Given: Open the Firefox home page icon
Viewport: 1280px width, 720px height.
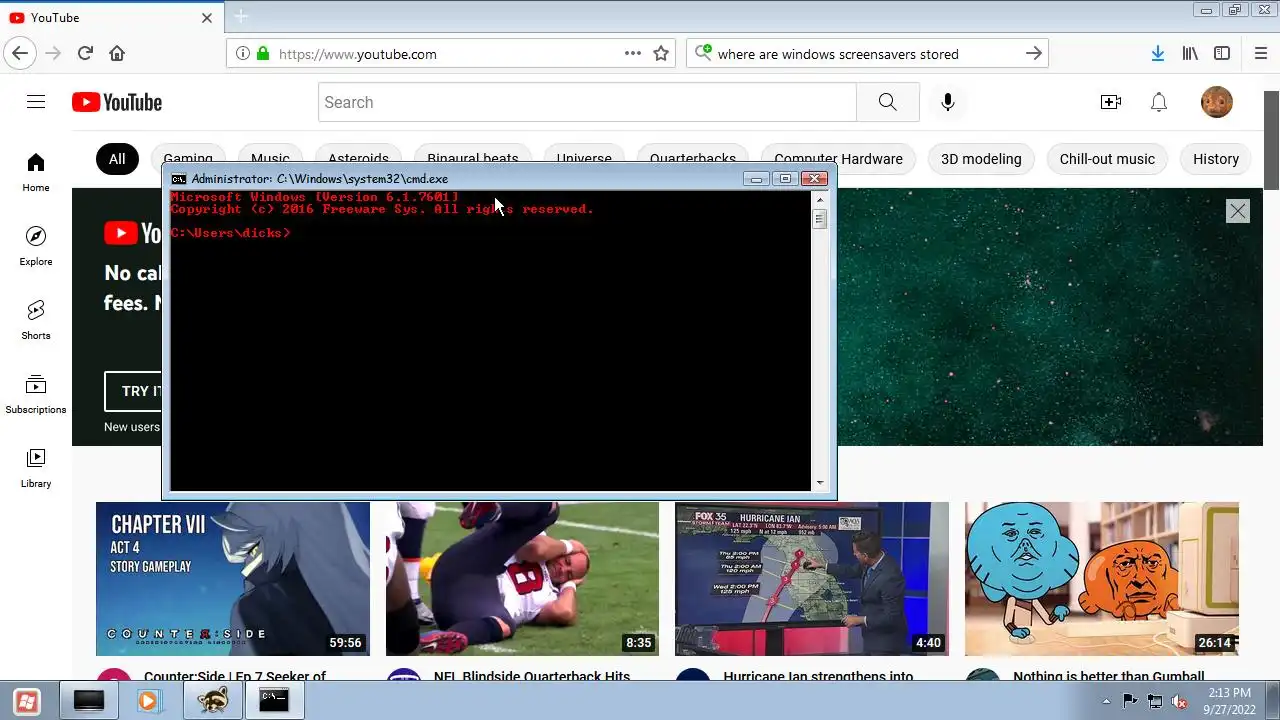Looking at the screenshot, I should pyautogui.click(x=117, y=54).
